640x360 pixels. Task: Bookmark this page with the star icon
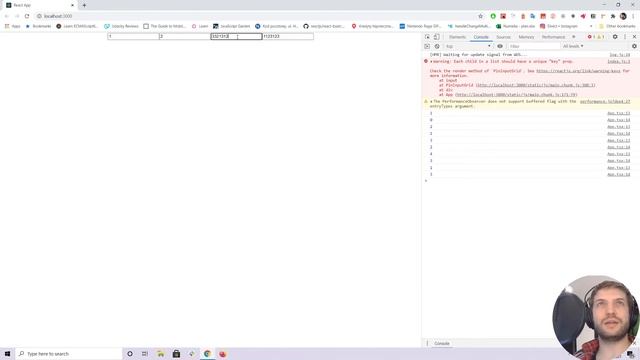480,16
